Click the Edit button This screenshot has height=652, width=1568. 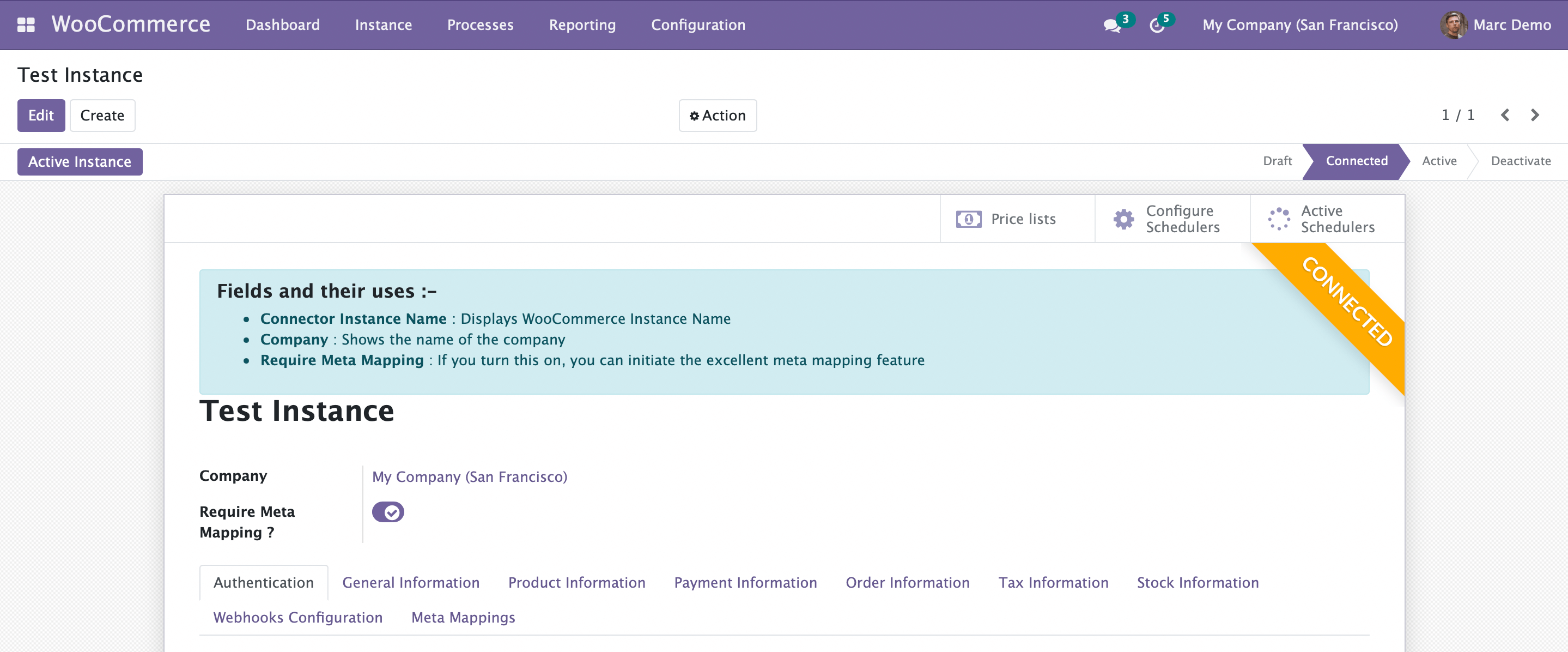41,115
